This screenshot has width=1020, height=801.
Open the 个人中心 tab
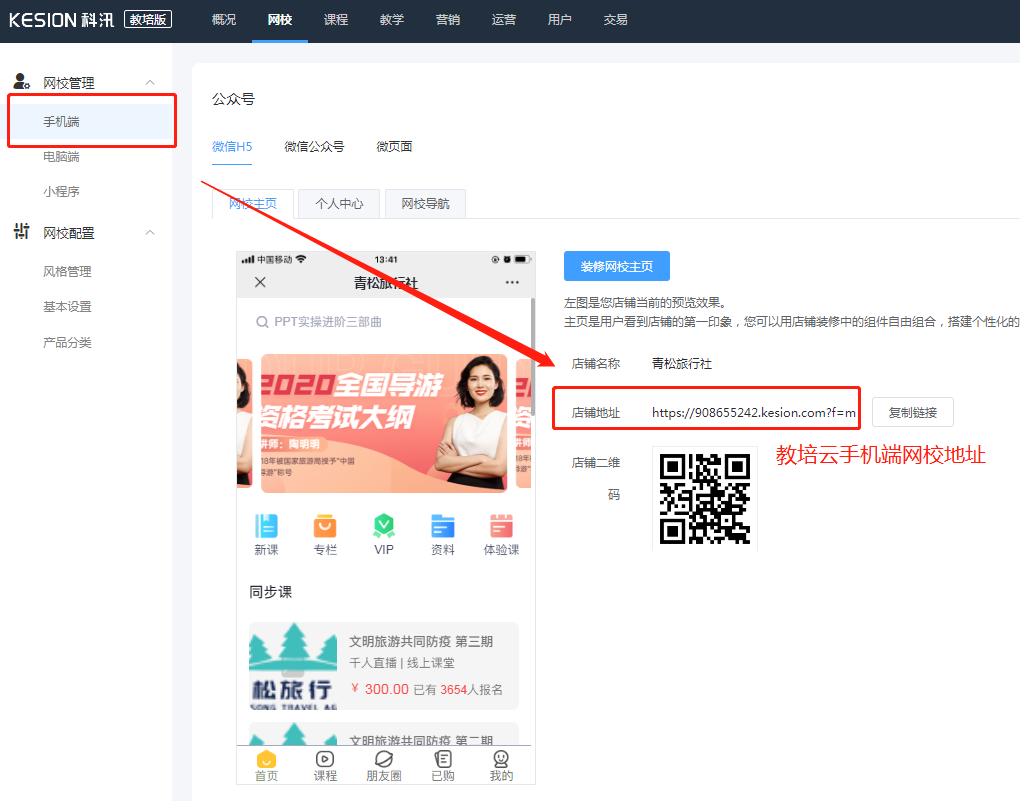tap(339, 204)
